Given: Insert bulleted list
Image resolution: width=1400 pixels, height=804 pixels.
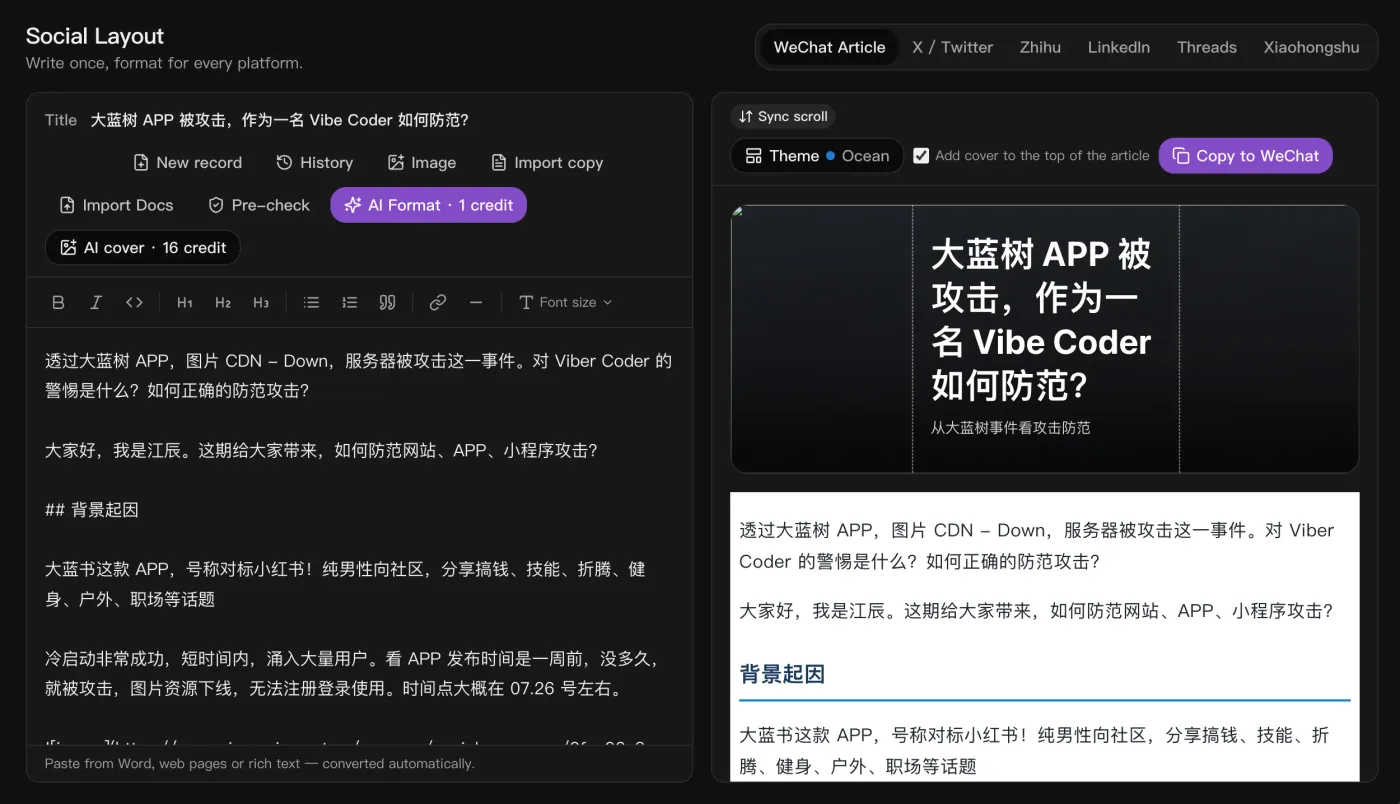Looking at the screenshot, I should (311, 302).
